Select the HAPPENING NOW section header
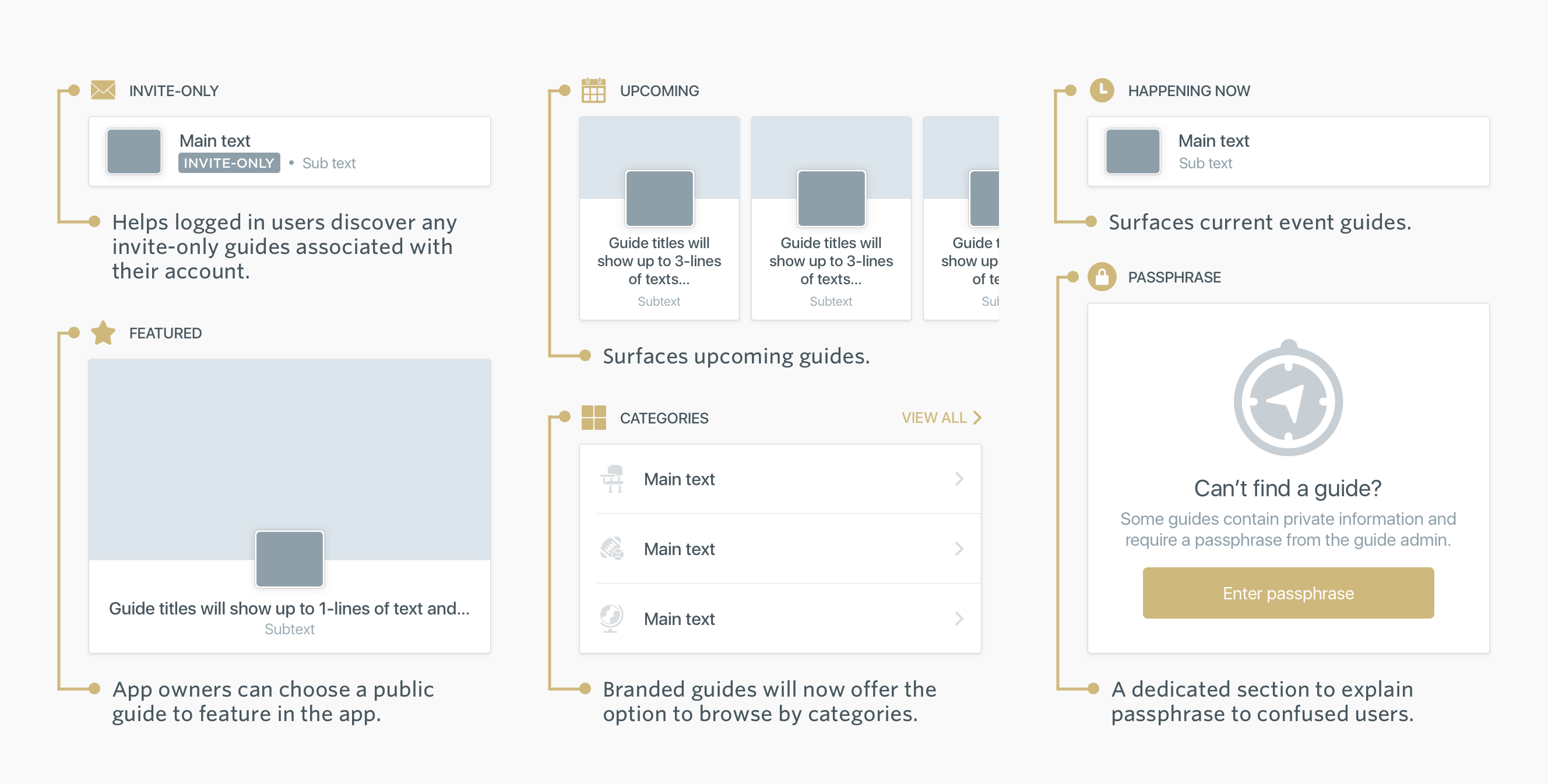 click(1188, 90)
